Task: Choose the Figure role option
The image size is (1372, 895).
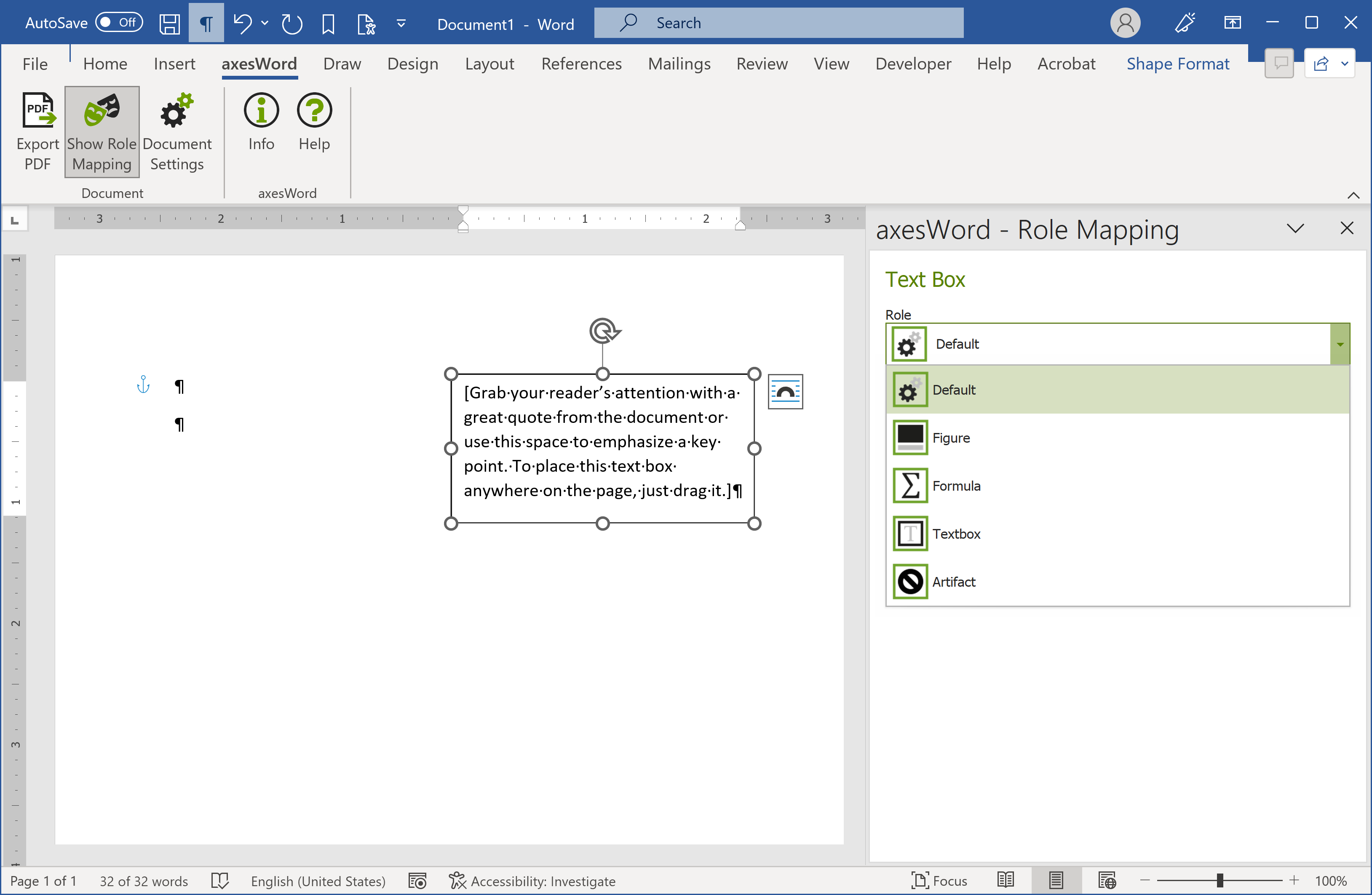Action: [951, 438]
